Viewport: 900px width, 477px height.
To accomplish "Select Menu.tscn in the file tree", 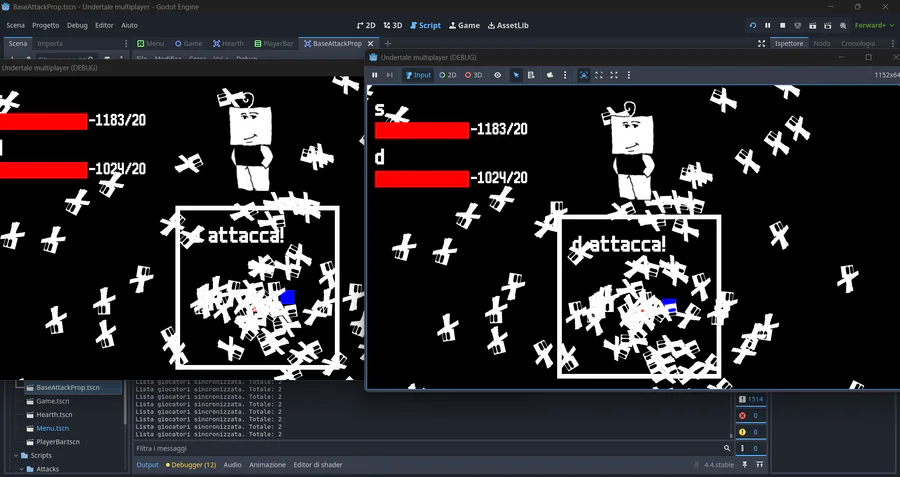I will pos(52,428).
